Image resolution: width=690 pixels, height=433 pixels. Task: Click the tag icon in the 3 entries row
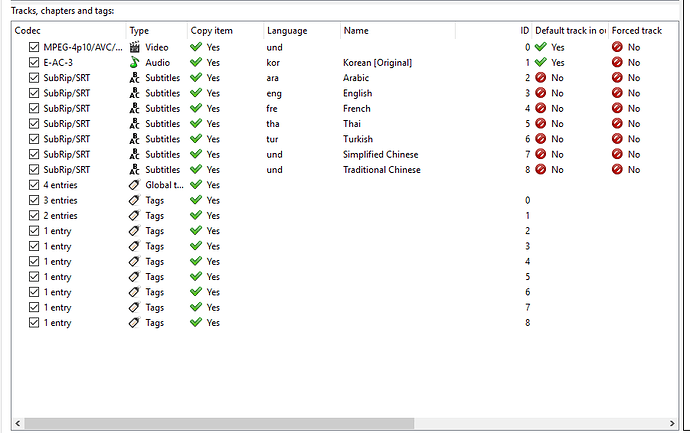[135, 200]
